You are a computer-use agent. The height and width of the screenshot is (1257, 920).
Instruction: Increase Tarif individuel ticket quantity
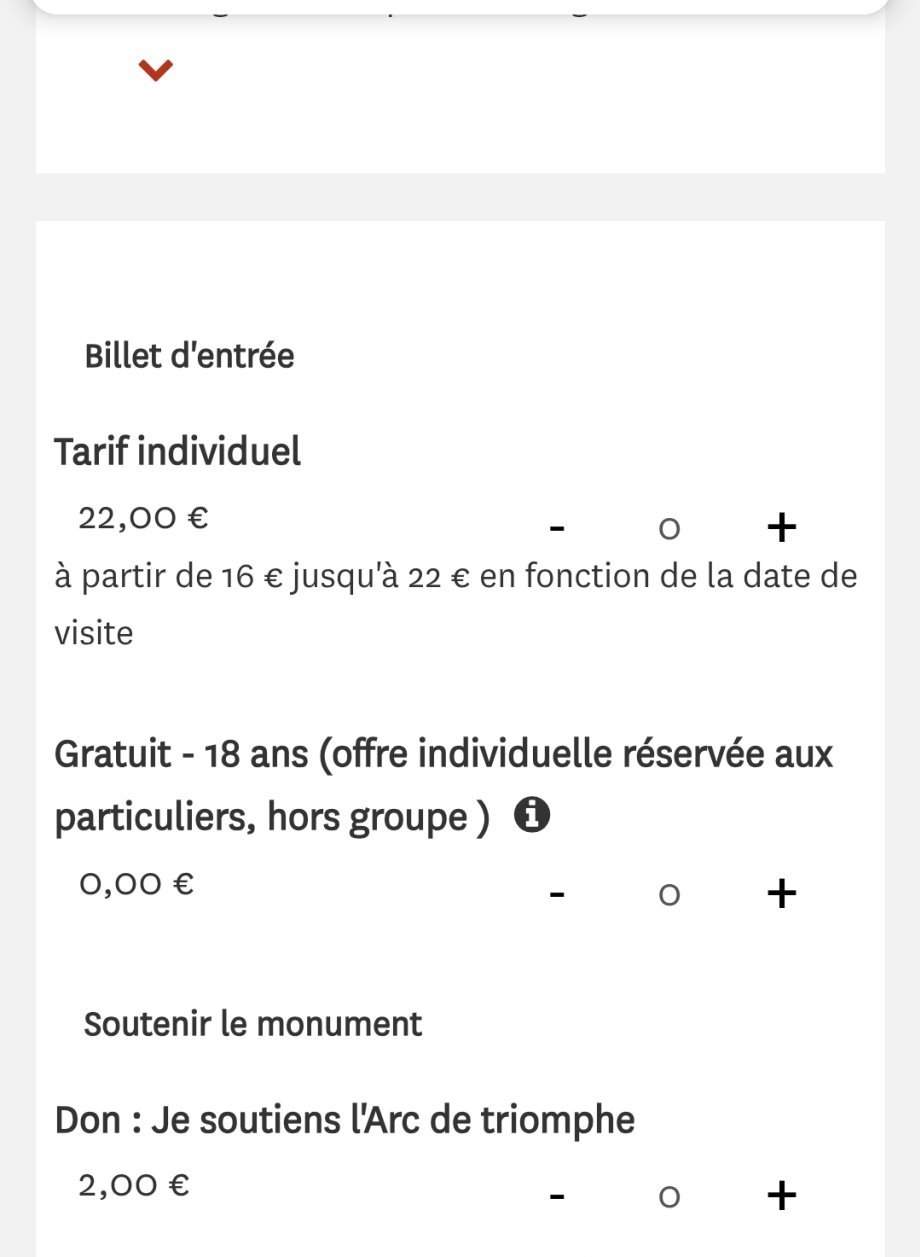click(781, 527)
